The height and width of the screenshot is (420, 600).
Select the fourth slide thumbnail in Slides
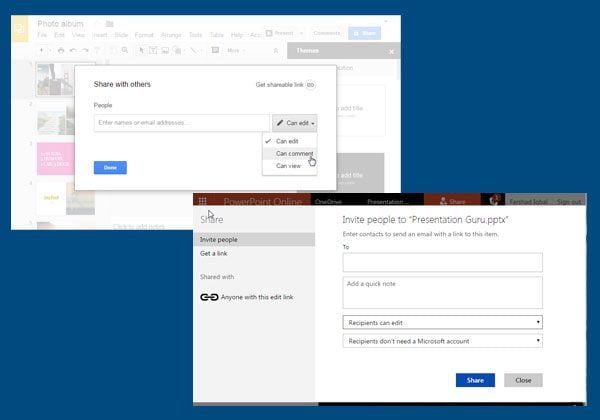click(66, 198)
